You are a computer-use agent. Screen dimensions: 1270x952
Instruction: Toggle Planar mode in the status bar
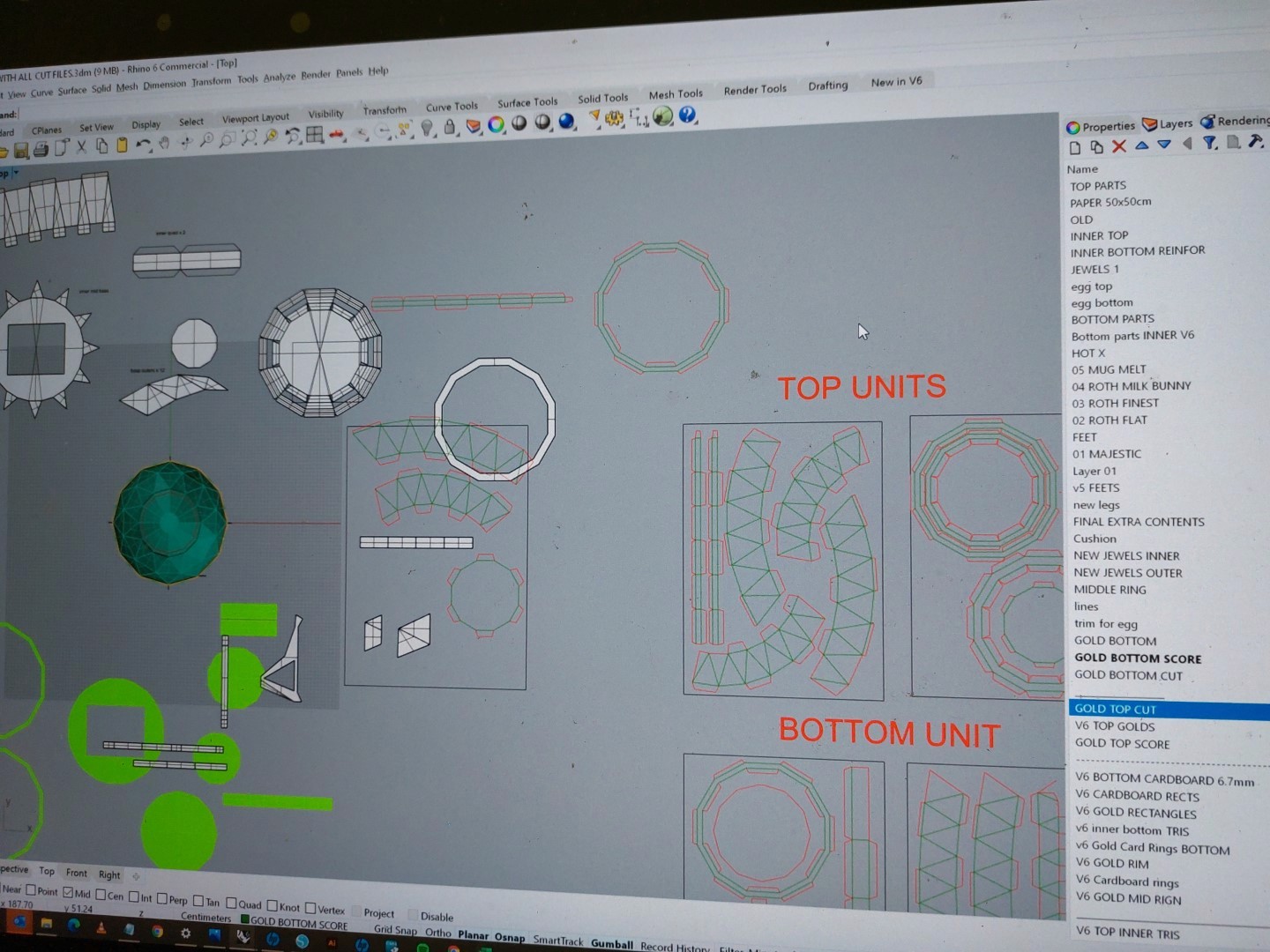(x=473, y=934)
